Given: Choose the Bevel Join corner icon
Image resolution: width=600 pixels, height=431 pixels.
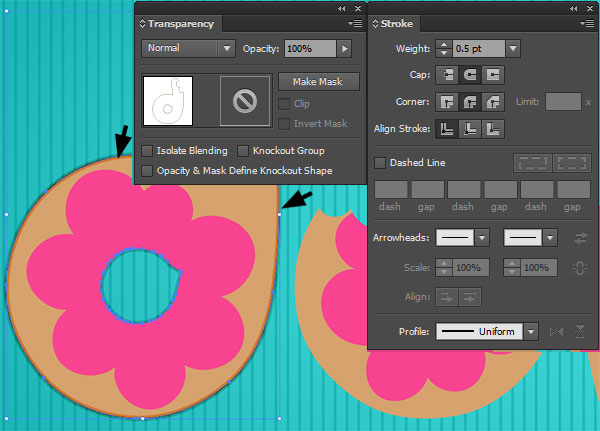Looking at the screenshot, I should (x=493, y=102).
